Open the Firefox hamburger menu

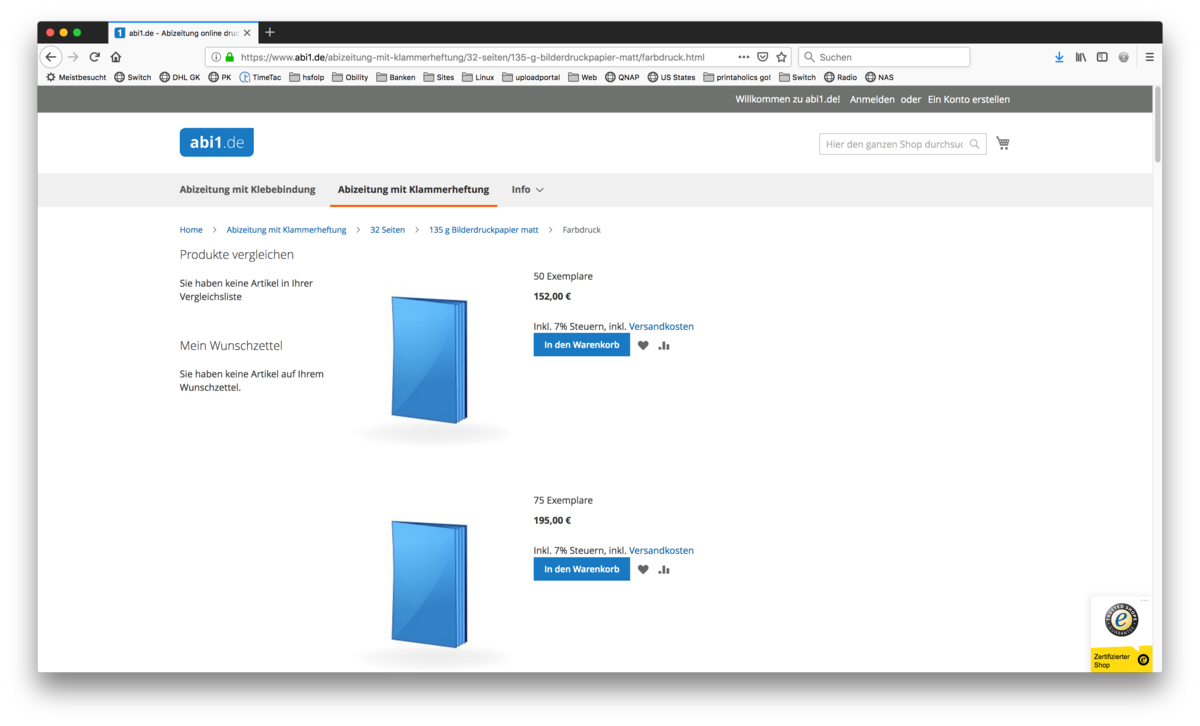point(1149,57)
